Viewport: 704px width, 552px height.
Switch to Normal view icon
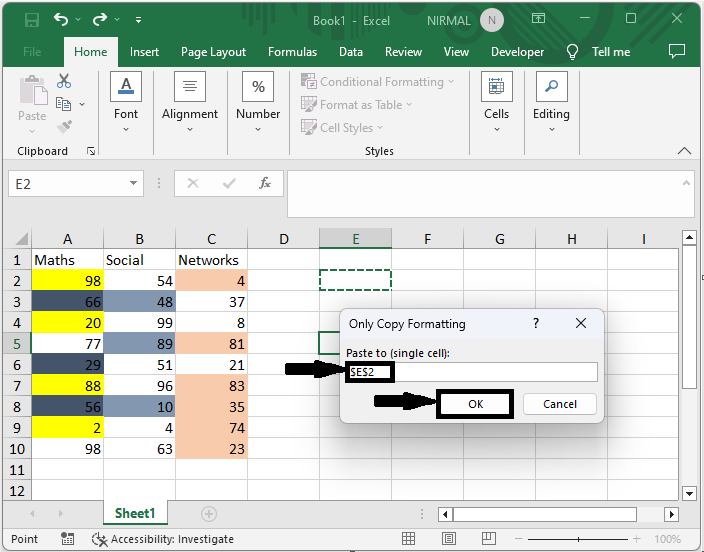pos(408,538)
